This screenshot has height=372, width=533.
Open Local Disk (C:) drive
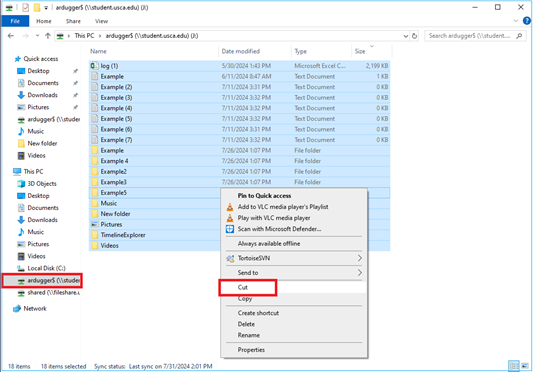[x=46, y=268]
